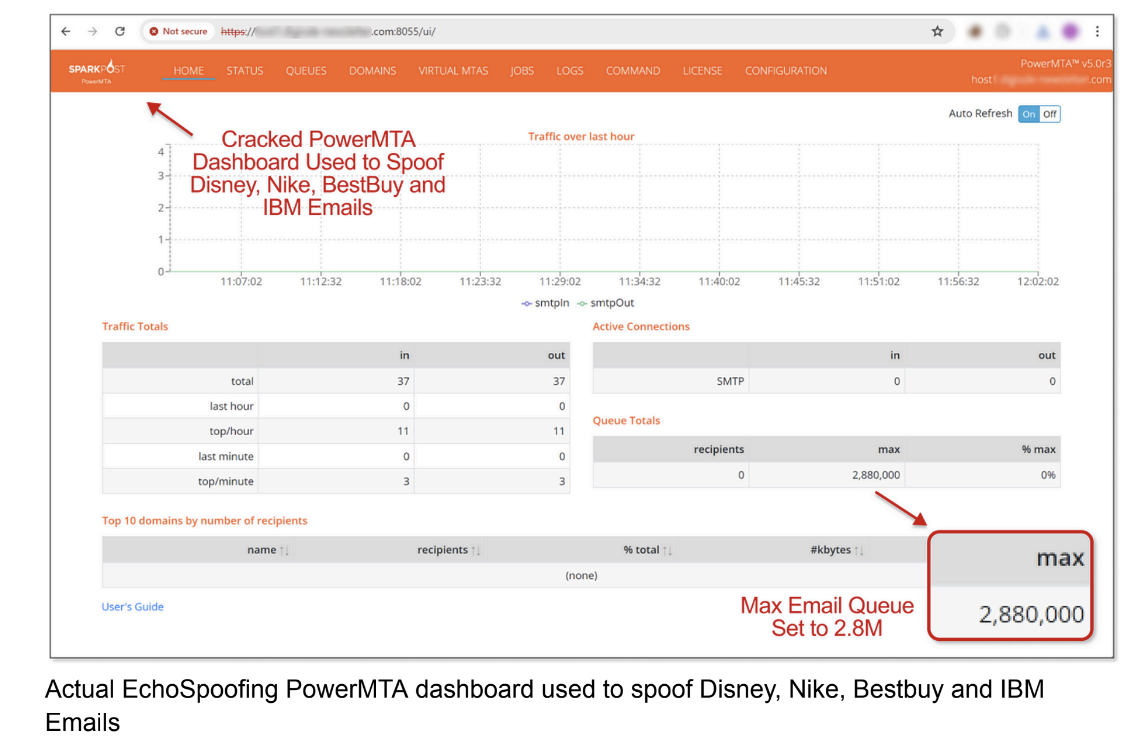Click the SparkPost PowerMTA logo
The image size is (1142, 748).
click(x=97, y=71)
